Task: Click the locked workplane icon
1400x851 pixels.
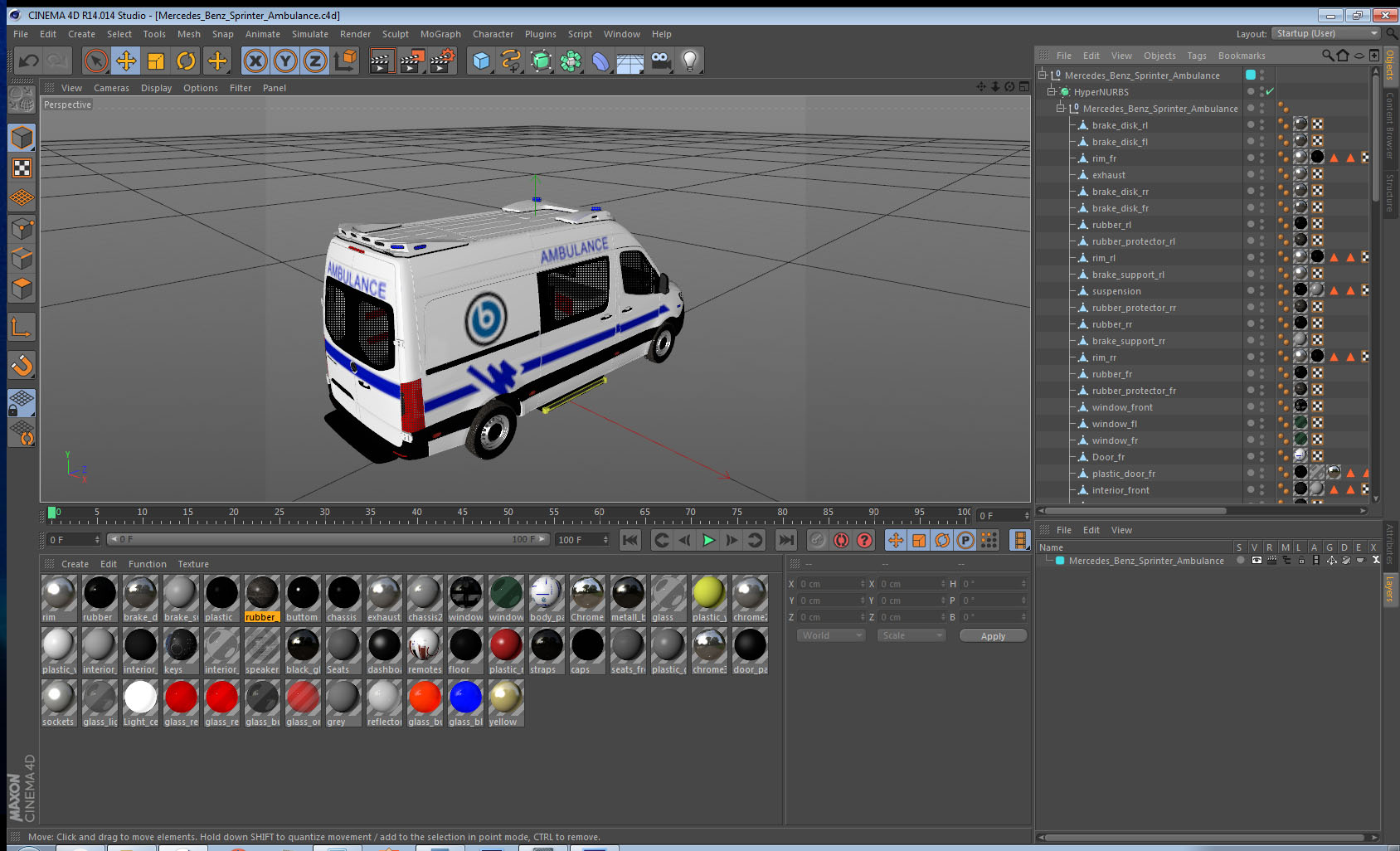Action: click(22, 403)
